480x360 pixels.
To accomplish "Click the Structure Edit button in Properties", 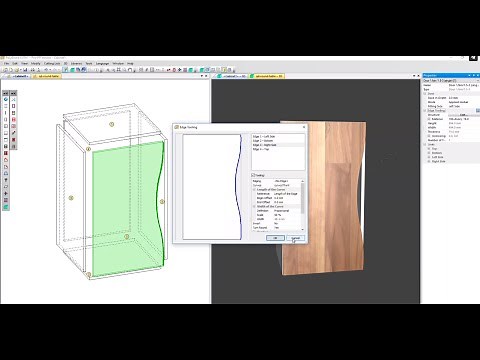I will (x=463, y=115).
